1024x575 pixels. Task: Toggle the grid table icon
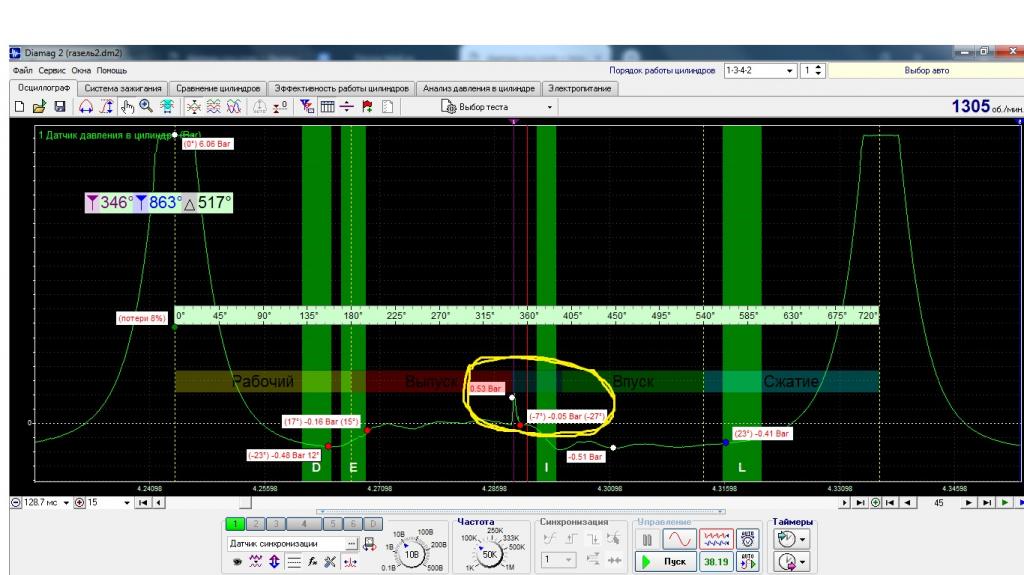pyautogui.click(x=327, y=107)
